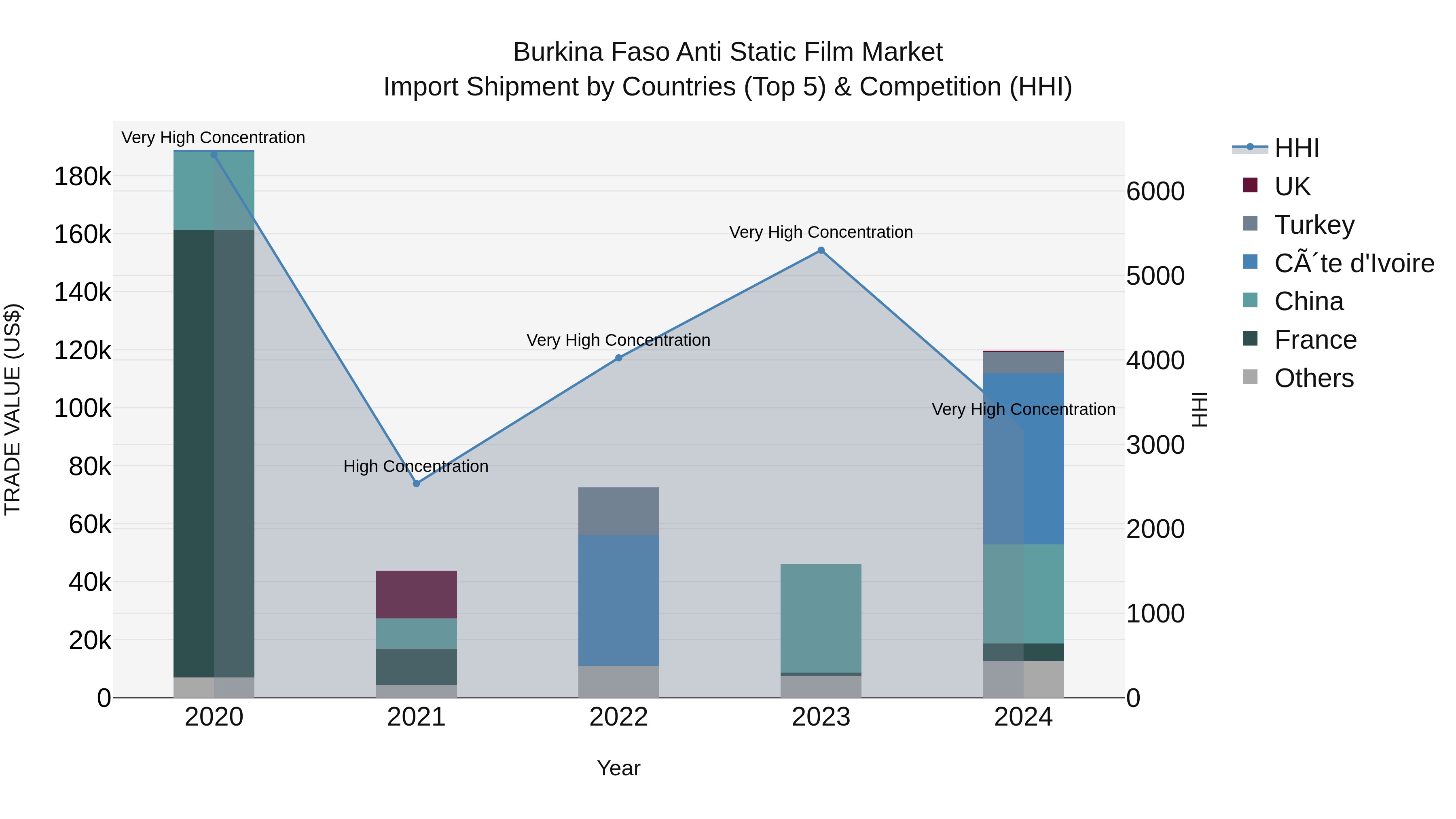Click the 6000 right axis tick label
1456x819 pixels.
[1155, 191]
